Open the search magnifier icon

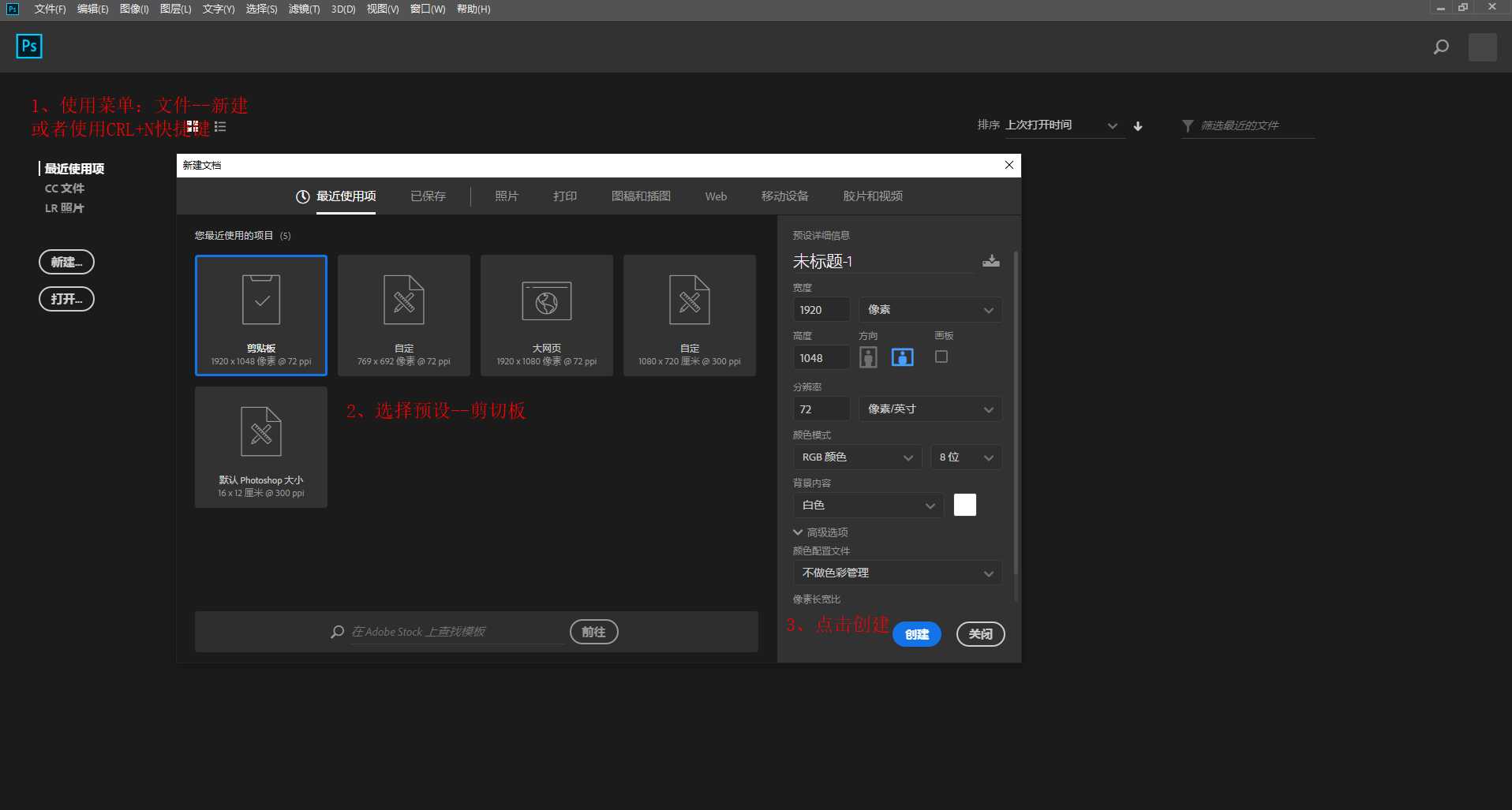click(x=1441, y=47)
